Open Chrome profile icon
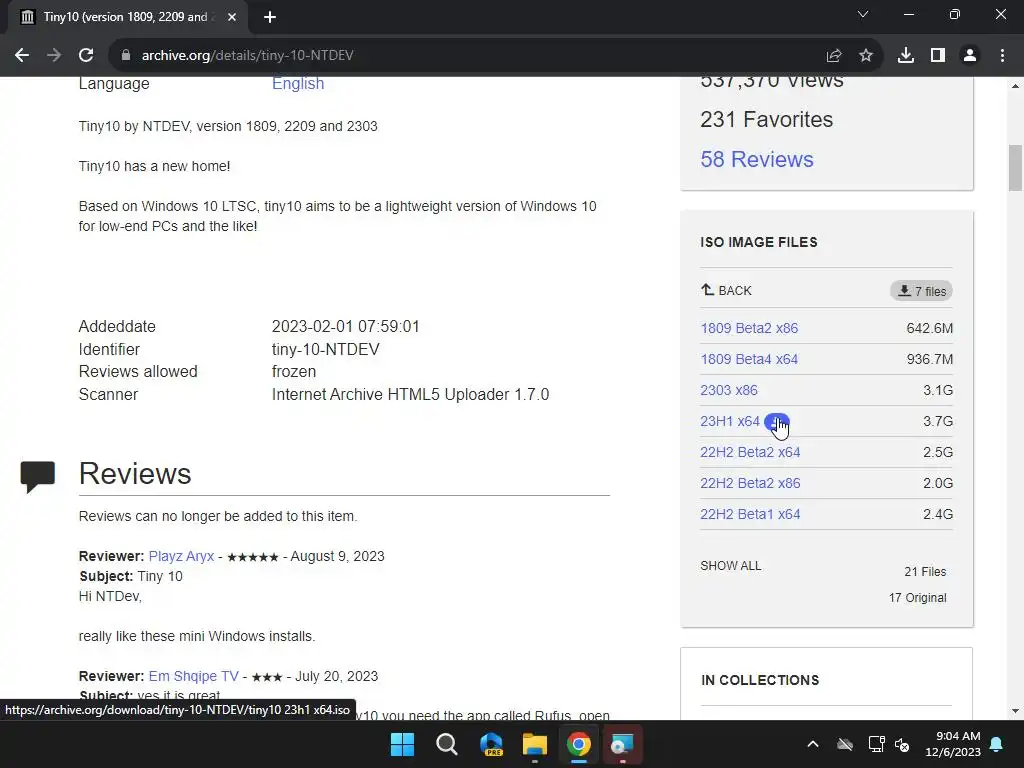 970,56
